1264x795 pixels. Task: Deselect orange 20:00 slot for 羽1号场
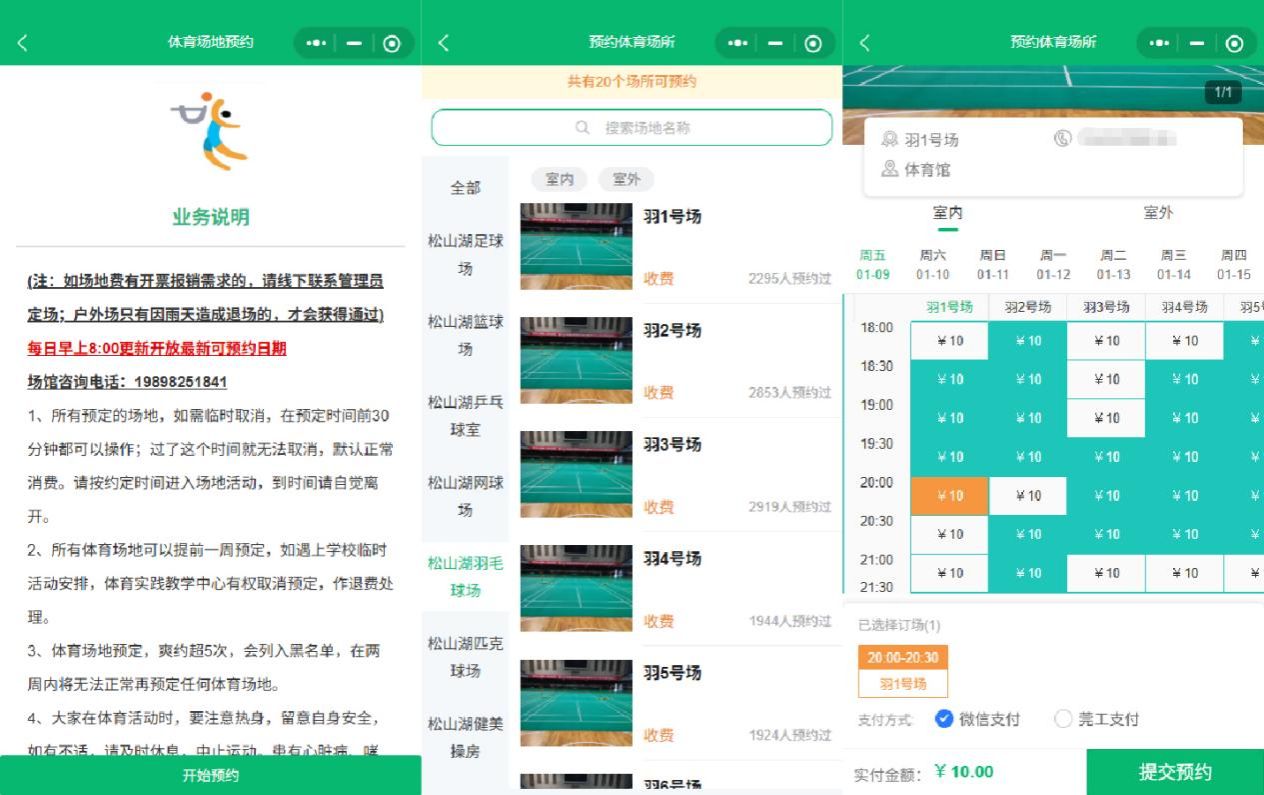click(949, 496)
